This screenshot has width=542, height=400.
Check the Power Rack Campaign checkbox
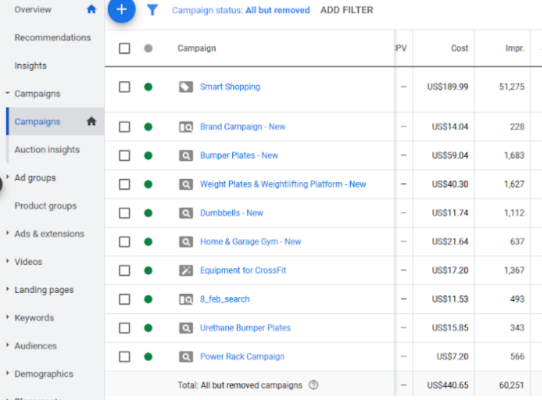(x=124, y=356)
